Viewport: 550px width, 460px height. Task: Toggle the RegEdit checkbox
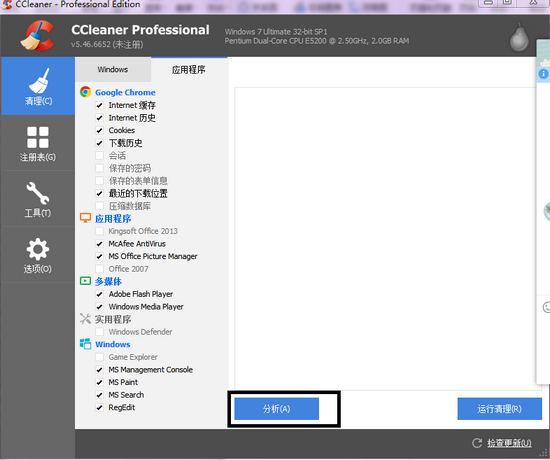point(100,407)
